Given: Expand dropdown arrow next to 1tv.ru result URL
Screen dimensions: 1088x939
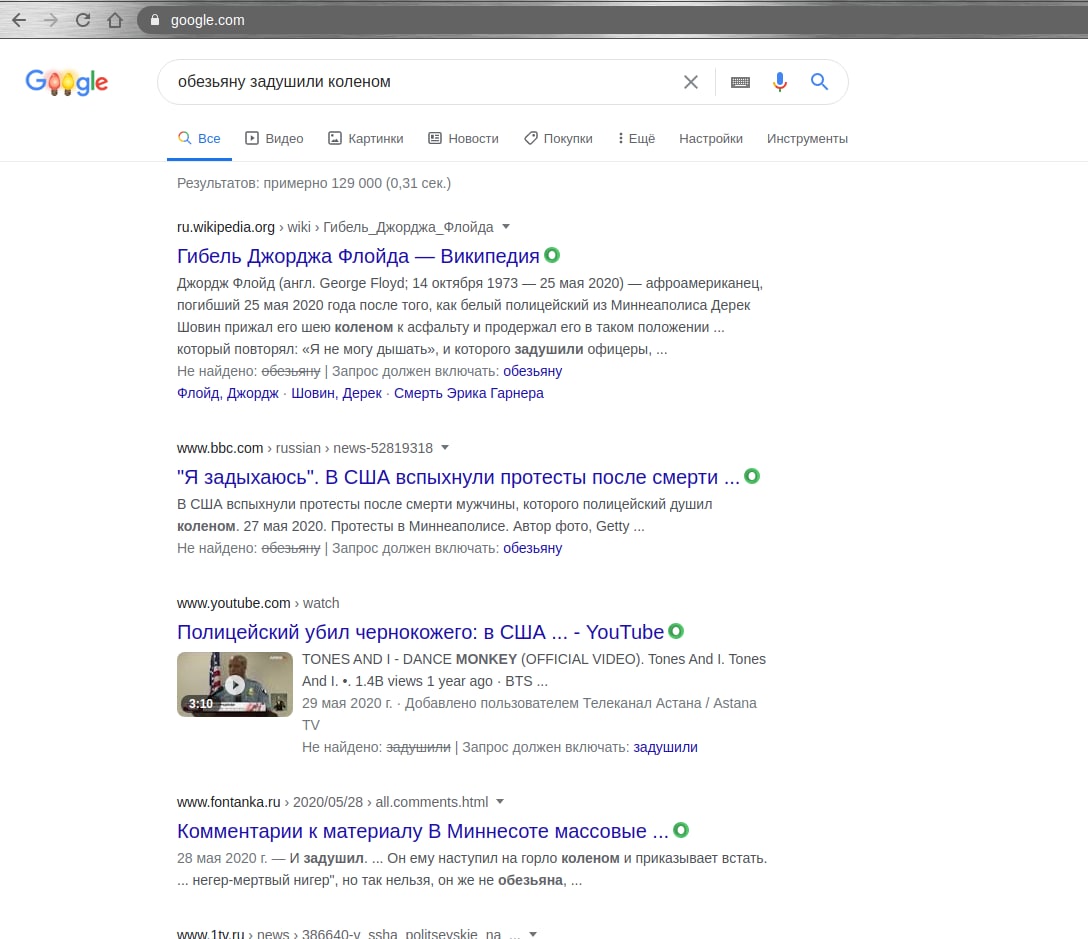Looking at the screenshot, I should 533,934.
